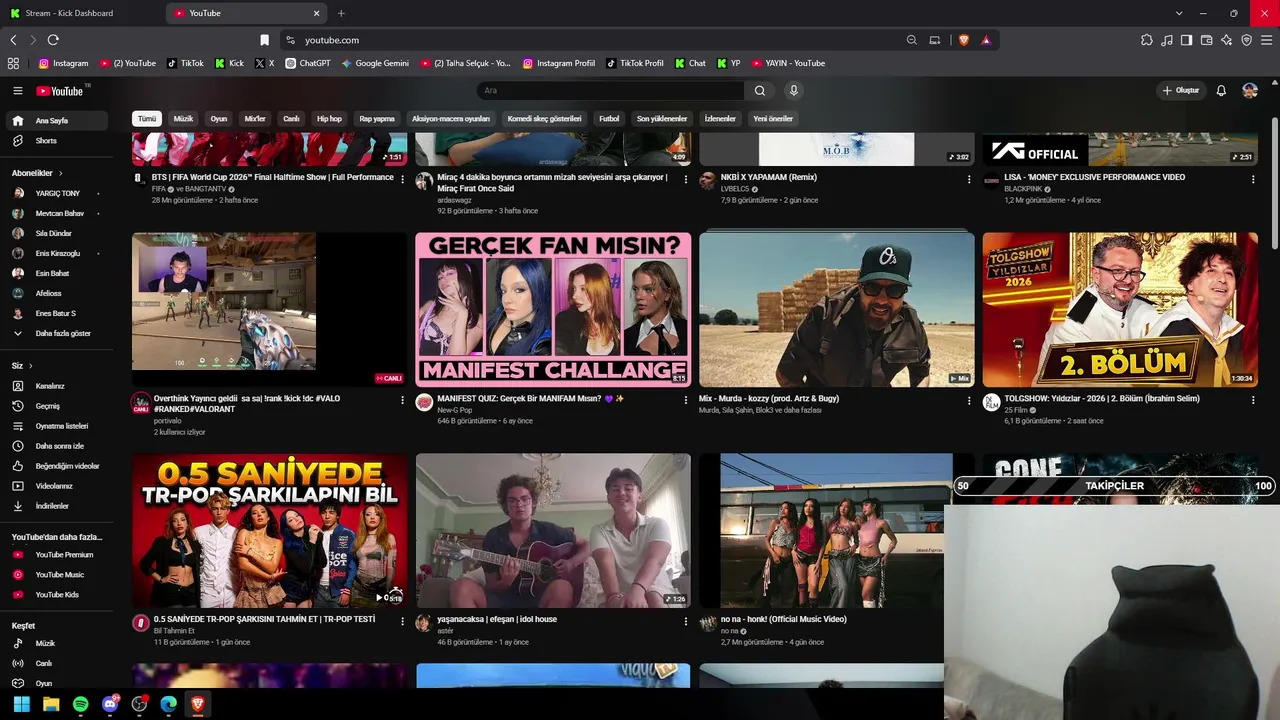Click the Oluştur create button
This screenshot has width=1280, height=720.
tap(1180, 91)
